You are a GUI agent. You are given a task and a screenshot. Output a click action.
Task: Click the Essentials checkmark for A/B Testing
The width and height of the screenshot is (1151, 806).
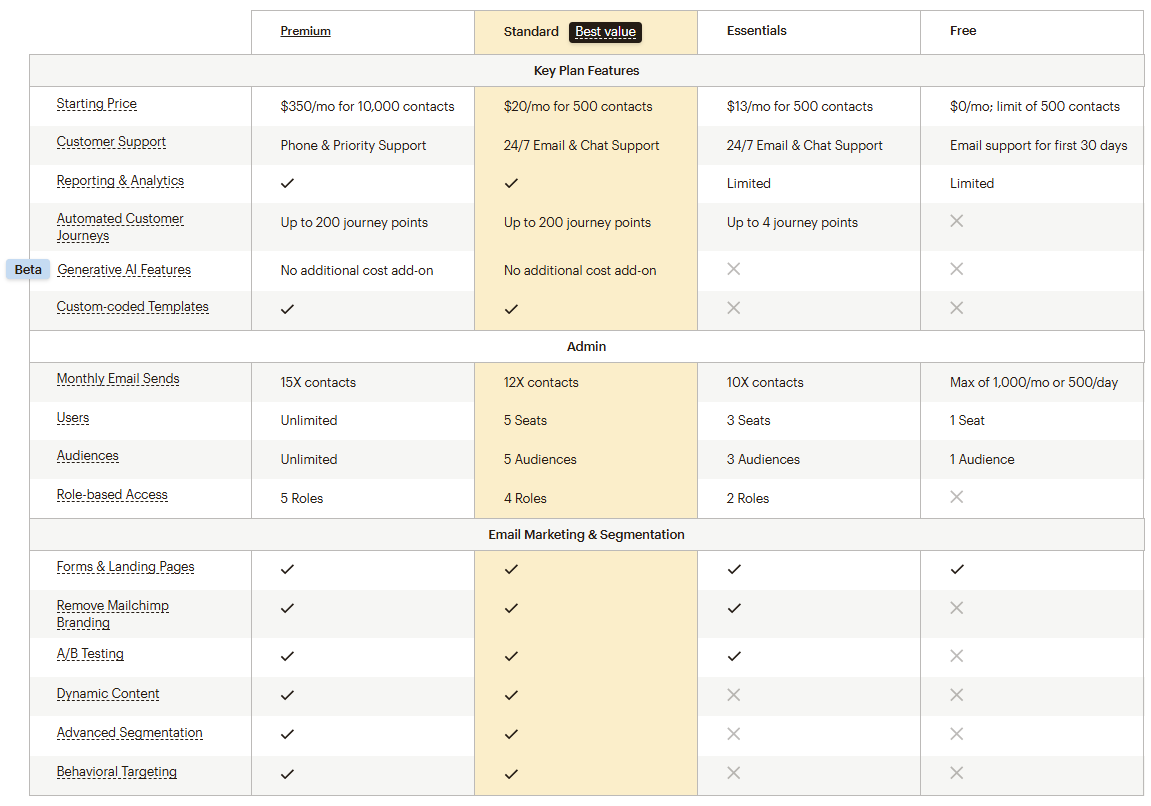pos(734,656)
